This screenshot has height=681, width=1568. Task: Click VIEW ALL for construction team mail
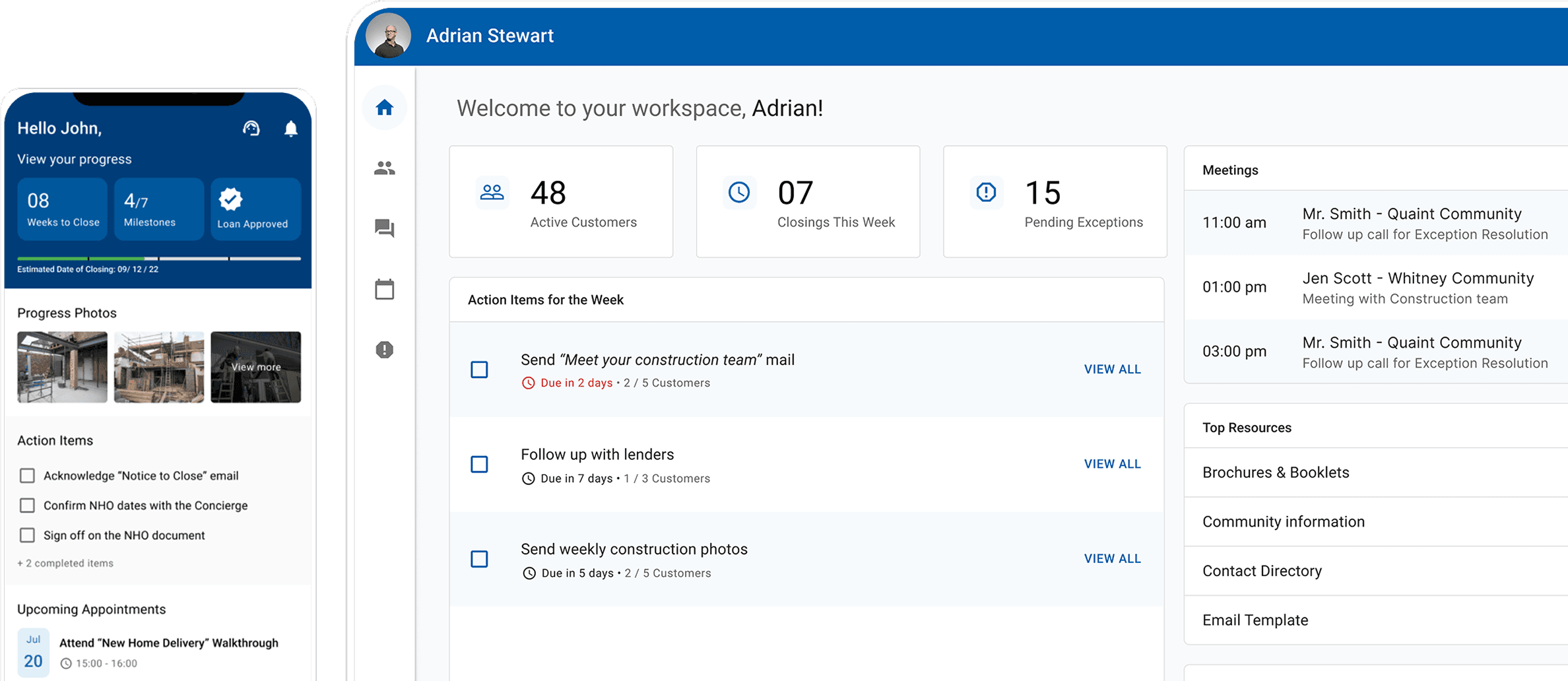(x=1112, y=370)
